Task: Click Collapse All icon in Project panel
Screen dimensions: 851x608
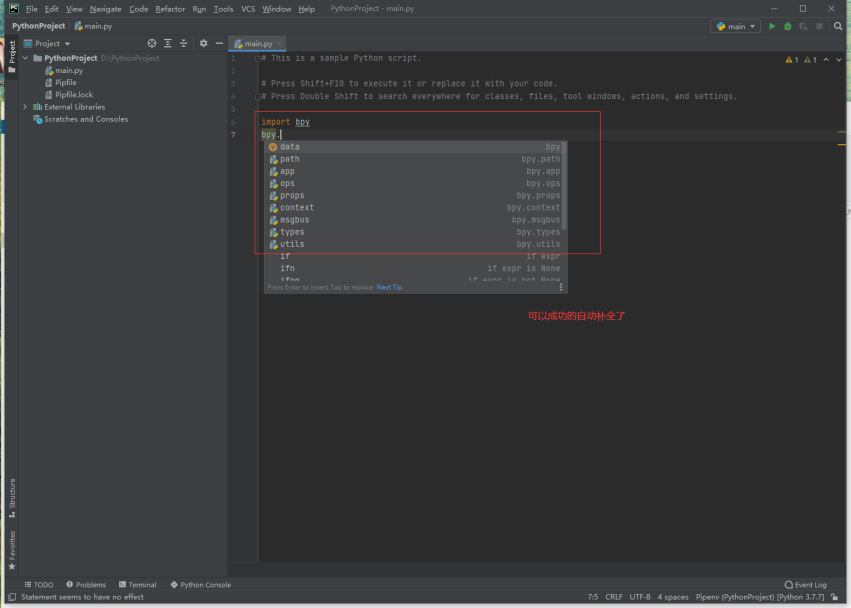Action: tap(183, 43)
